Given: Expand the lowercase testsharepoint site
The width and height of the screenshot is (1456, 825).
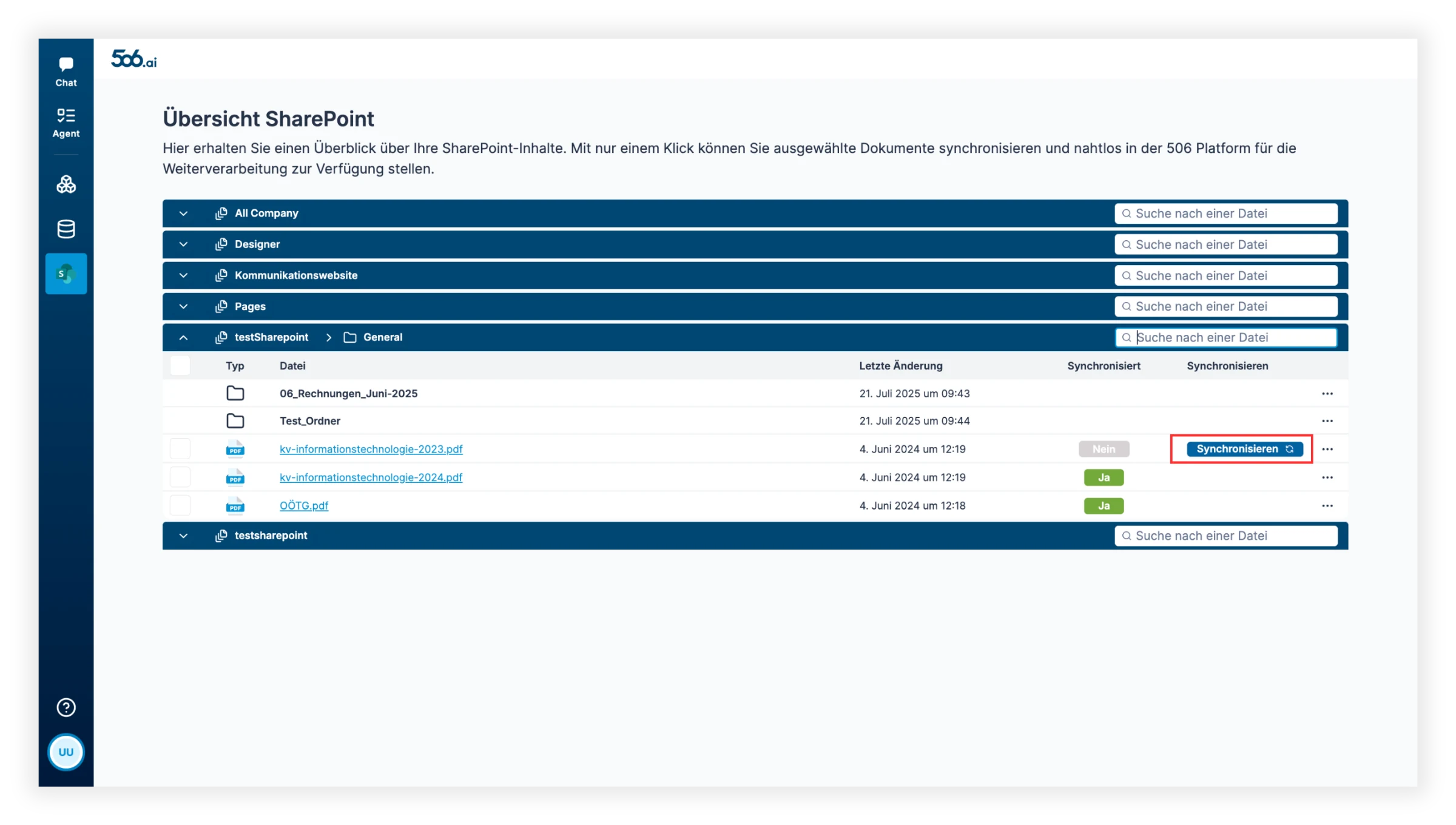Looking at the screenshot, I should coord(183,536).
